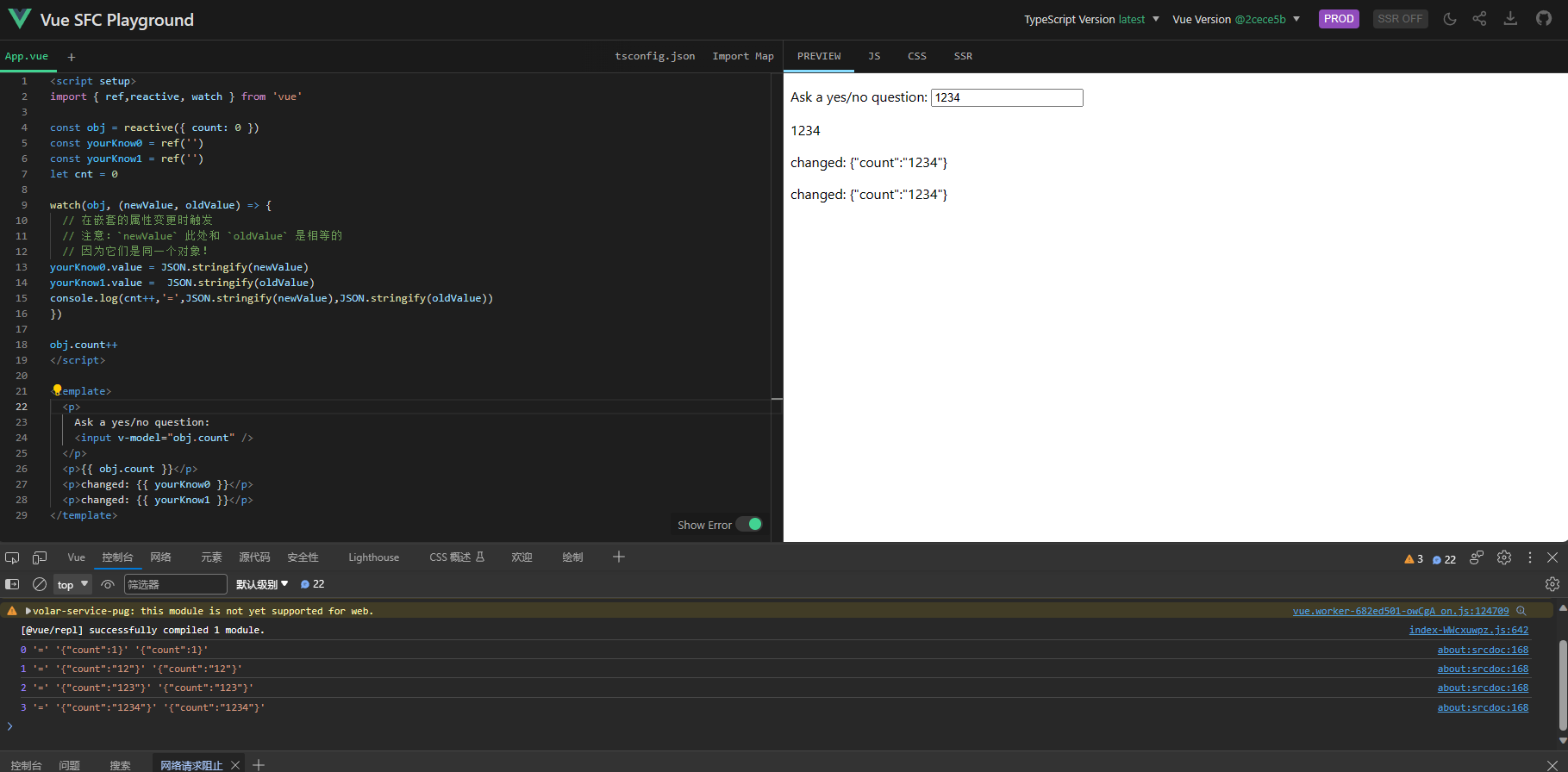Open console settings gear icon

(x=1552, y=584)
